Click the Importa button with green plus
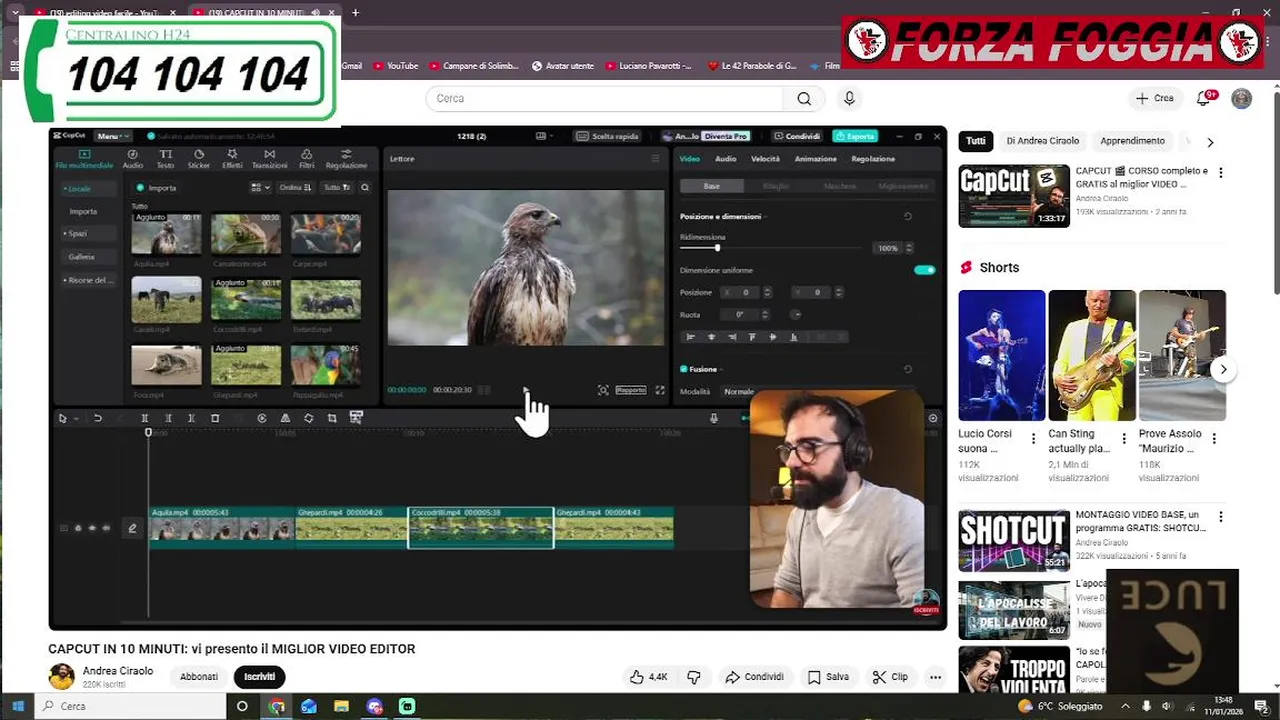The height and width of the screenshot is (720, 1280). pos(156,187)
